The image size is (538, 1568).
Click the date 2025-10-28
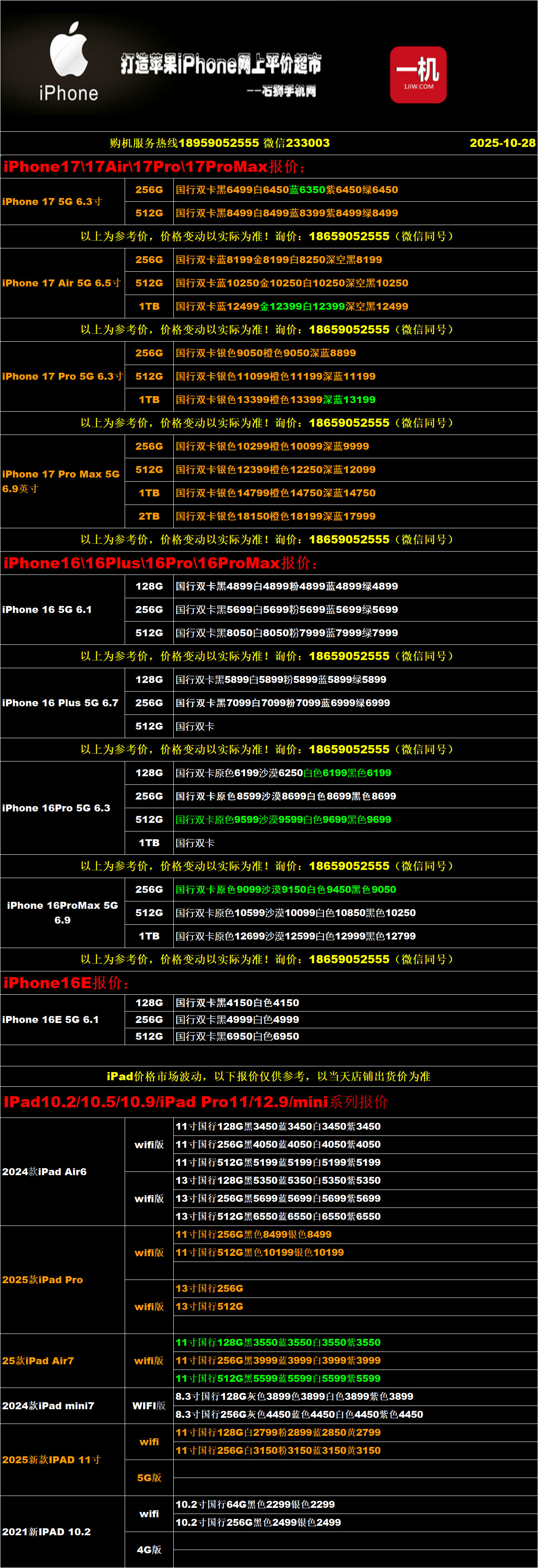[x=502, y=143]
